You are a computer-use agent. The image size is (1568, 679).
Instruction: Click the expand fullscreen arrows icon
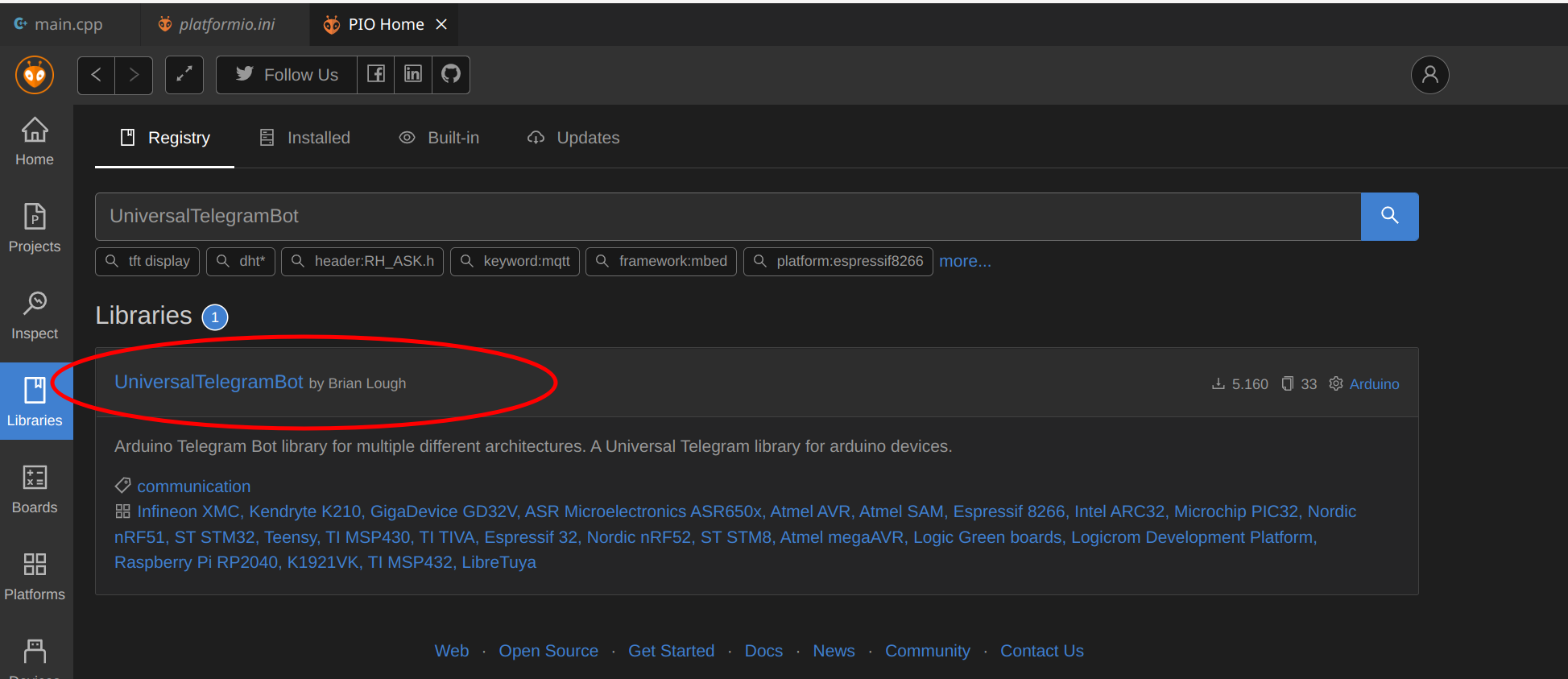pos(184,75)
